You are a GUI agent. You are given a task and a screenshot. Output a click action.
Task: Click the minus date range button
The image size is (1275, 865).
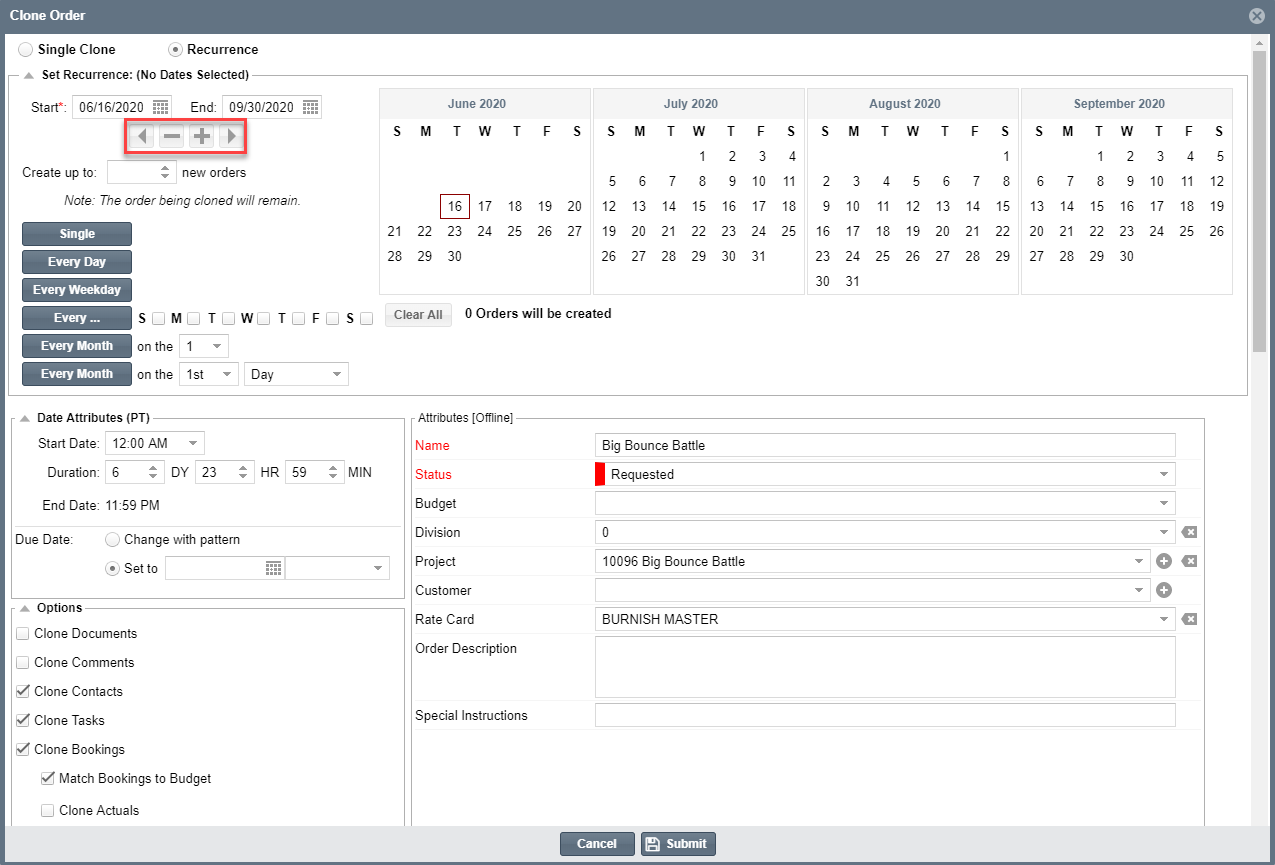172,136
